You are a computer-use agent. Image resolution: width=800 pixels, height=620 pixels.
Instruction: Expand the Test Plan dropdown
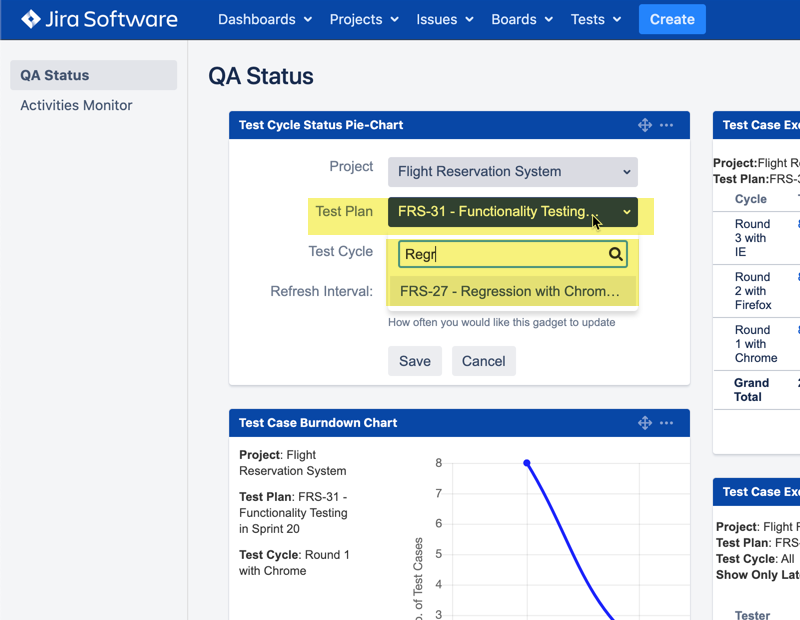pos(512,212)
